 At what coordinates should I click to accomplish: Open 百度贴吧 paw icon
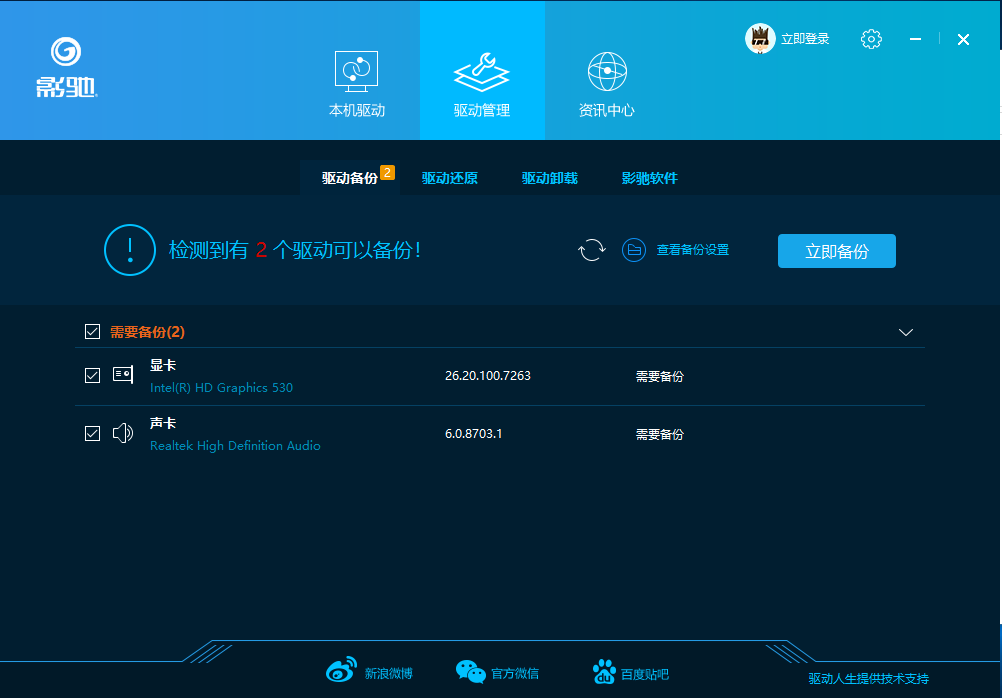click(x=604, y=672)
